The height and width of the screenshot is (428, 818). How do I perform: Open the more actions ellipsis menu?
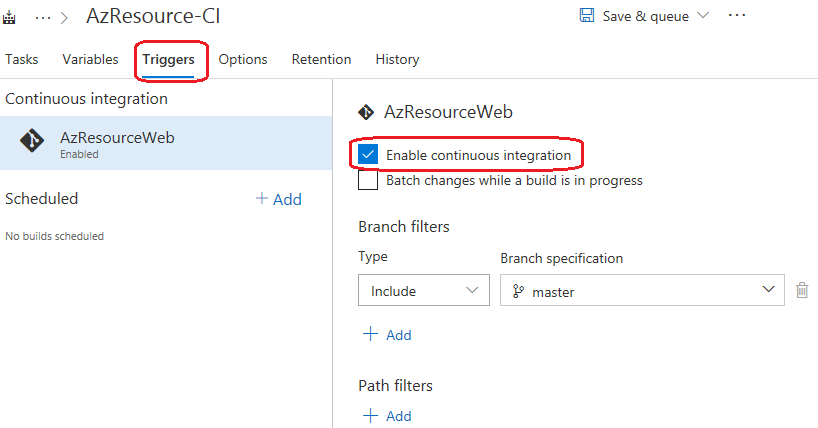pos(737,16)
